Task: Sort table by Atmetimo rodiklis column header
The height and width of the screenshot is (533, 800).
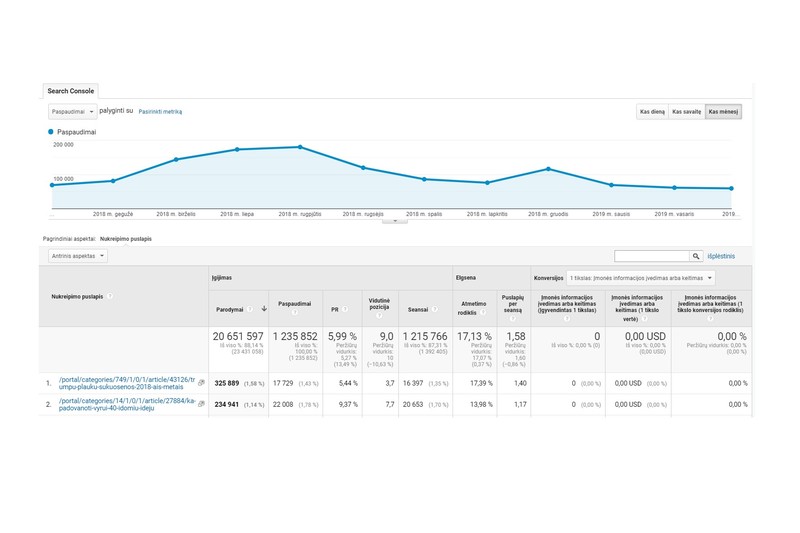Action: coord(472,308)
